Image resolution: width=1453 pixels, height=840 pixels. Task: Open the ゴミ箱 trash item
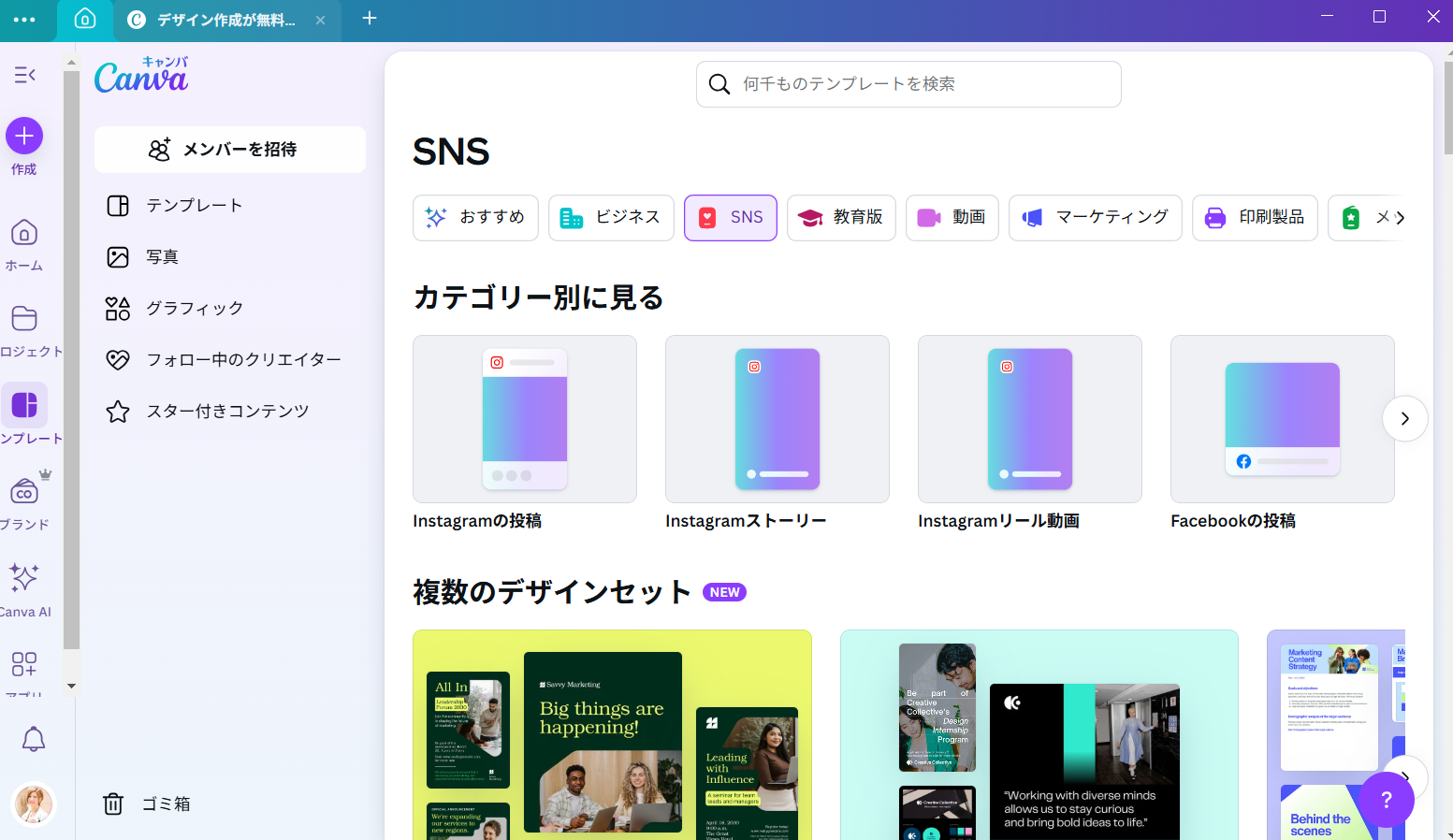pyautogui.click(x=147, y=804)
